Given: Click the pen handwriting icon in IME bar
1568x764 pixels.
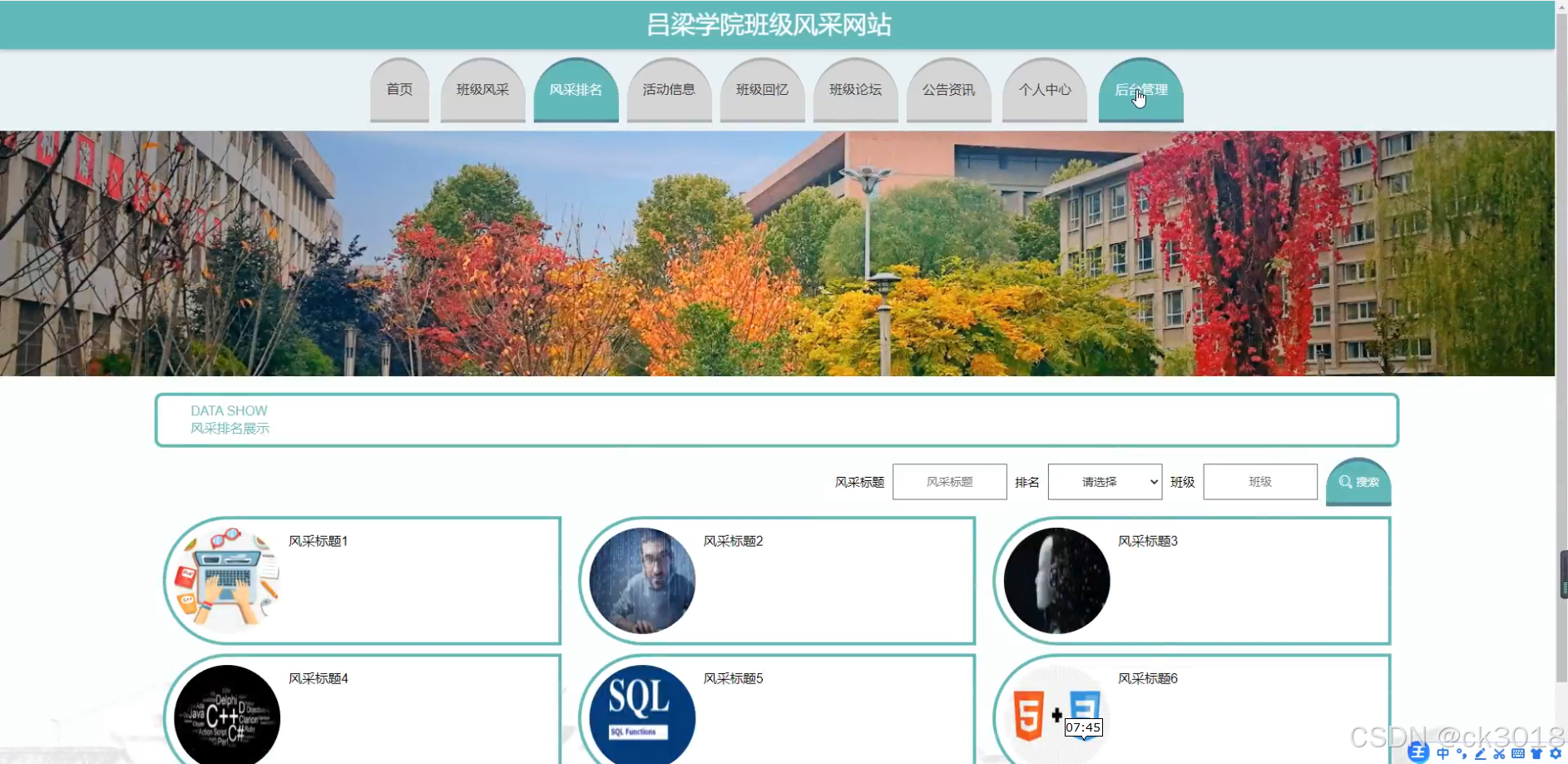Looking at the screenshot, I should [x=1481, y=753].
